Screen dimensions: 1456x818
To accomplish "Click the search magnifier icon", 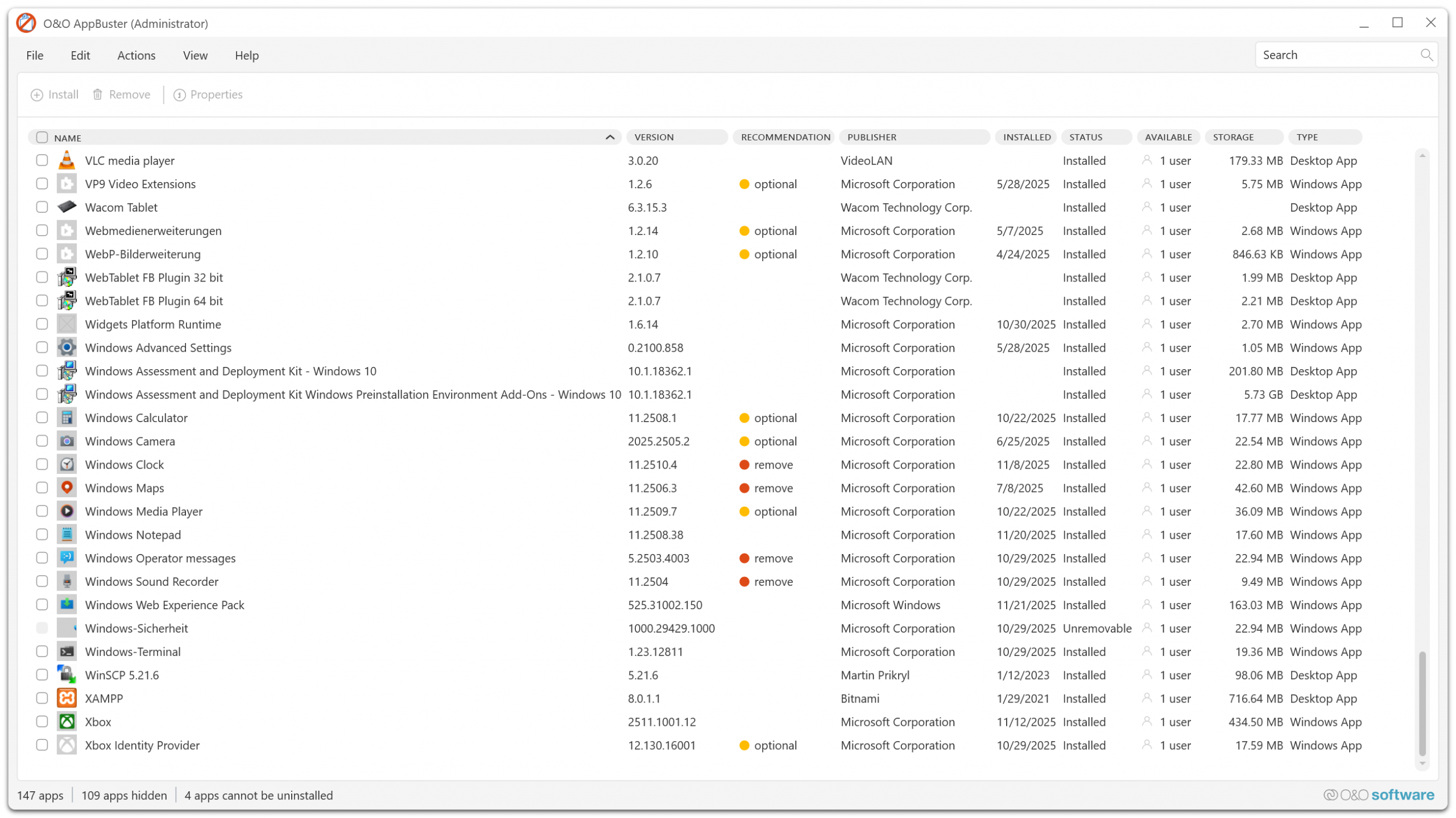I will click(1425, 55).
